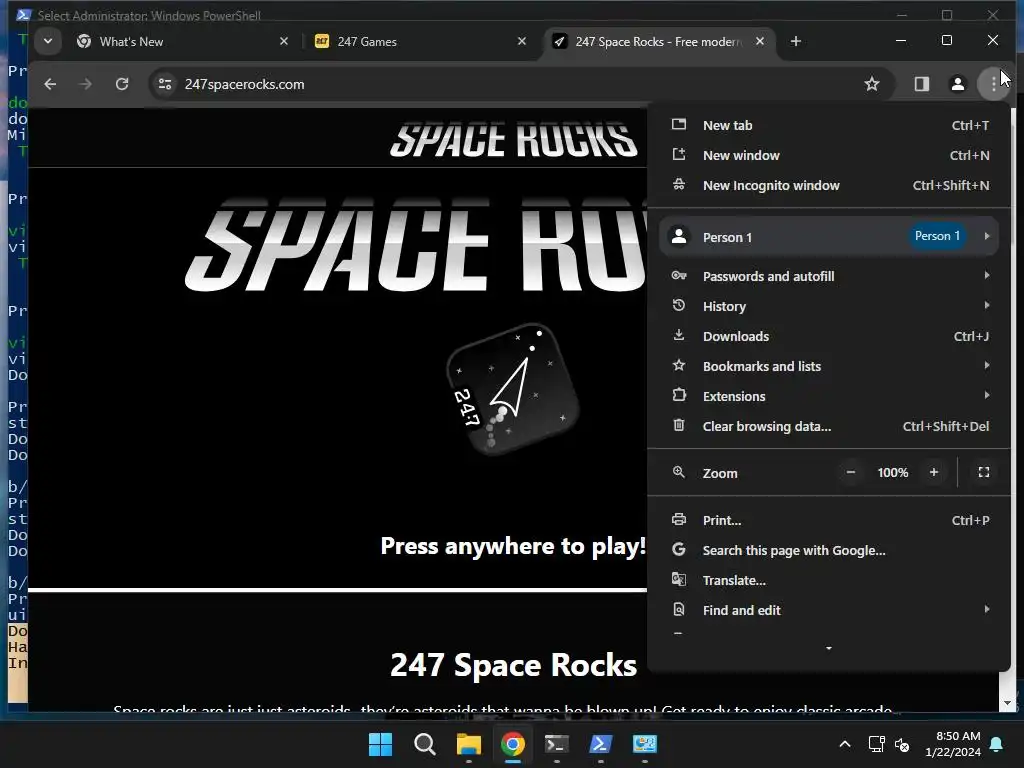Image resolution: width=1024 pixels, height=768 pixels.
Task: Open the PowerShell taskbar icon
Action: pos(600,744)
